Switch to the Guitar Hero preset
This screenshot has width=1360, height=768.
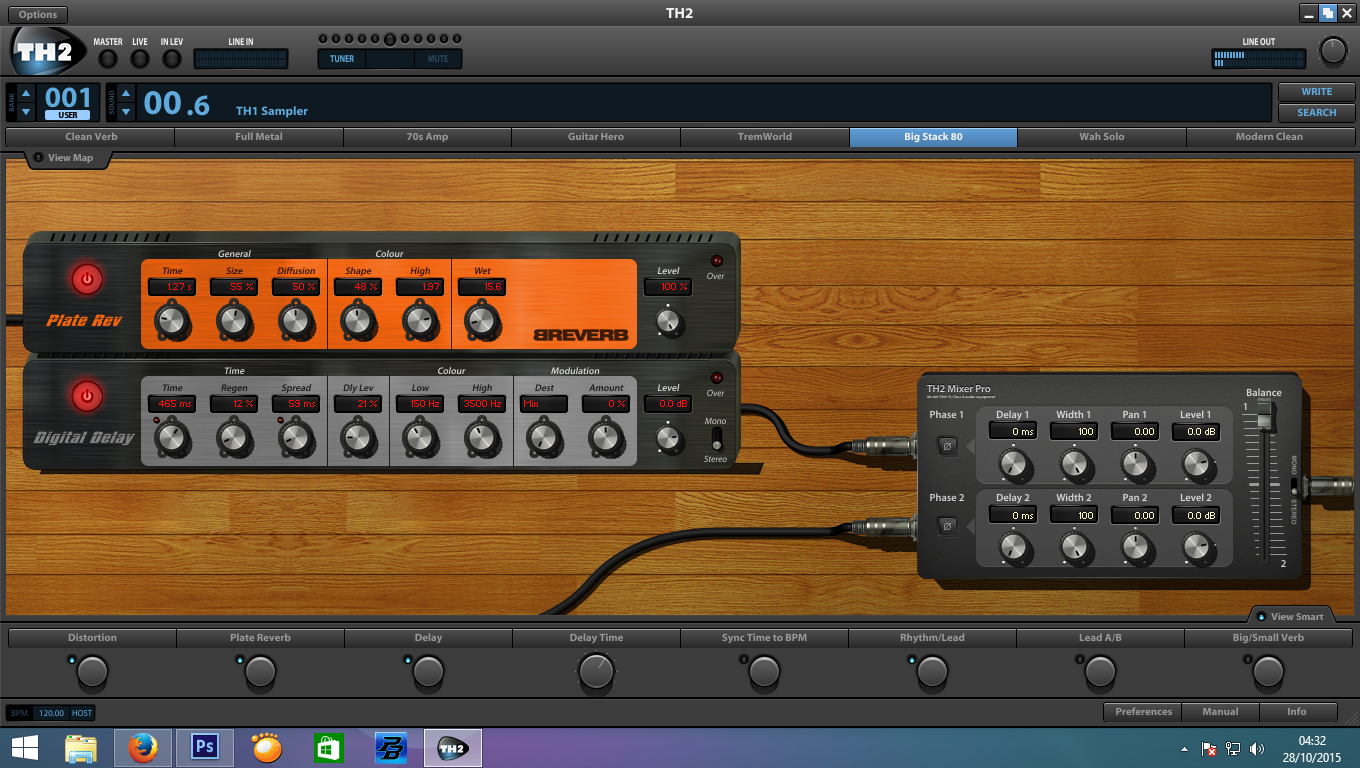tap(596, 137)
